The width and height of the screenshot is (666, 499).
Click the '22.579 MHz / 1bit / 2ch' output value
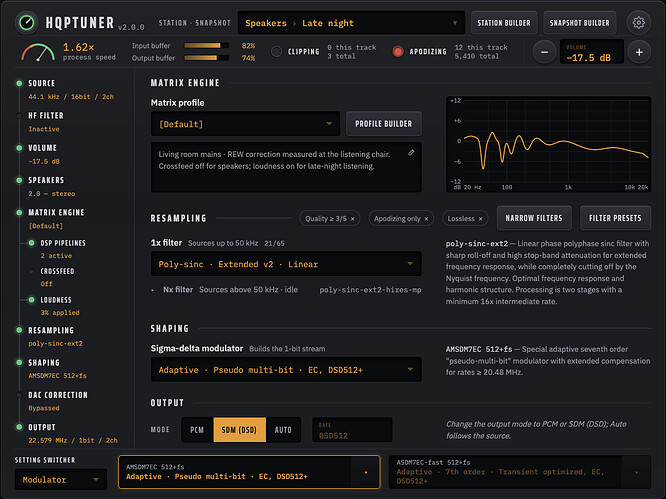[x=73, y=440]
